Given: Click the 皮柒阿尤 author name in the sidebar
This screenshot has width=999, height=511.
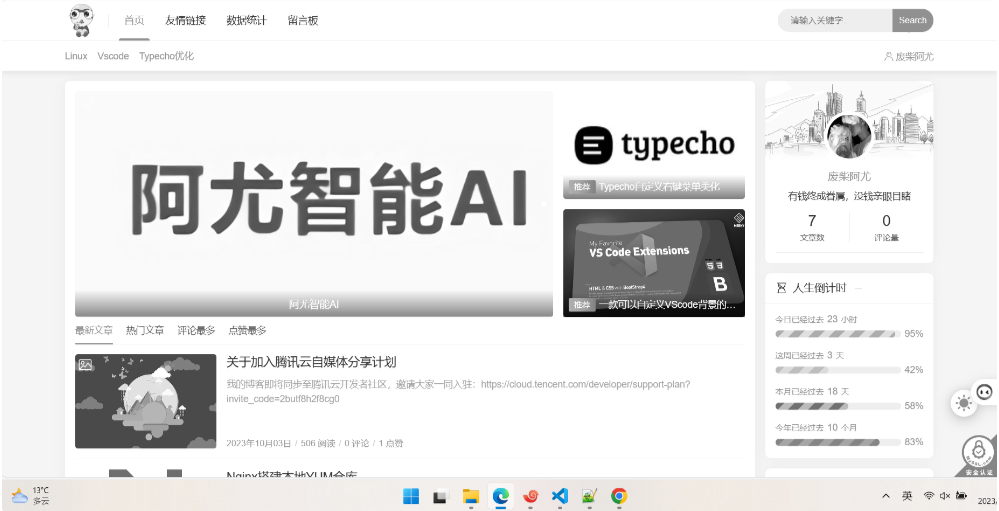Looking at the screenshot, I should coord(849,176).
